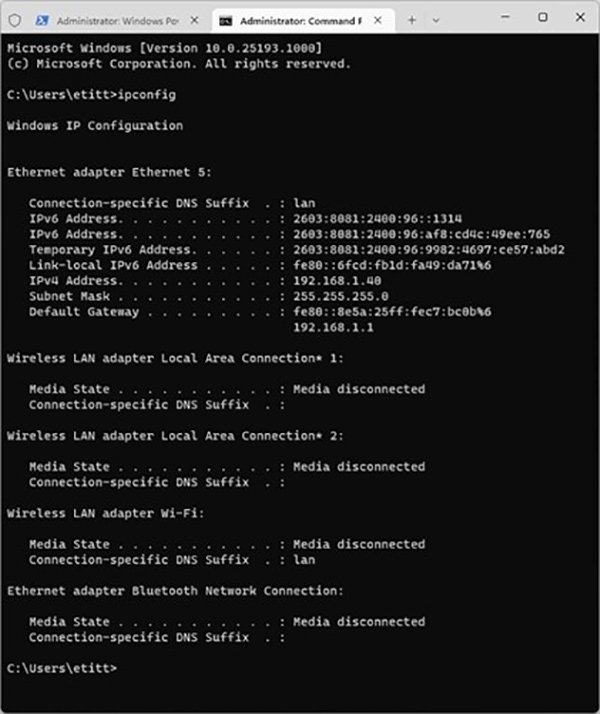Close the Windows PowerShell tab
Screen dimensions: 600x714
point(196,20)
